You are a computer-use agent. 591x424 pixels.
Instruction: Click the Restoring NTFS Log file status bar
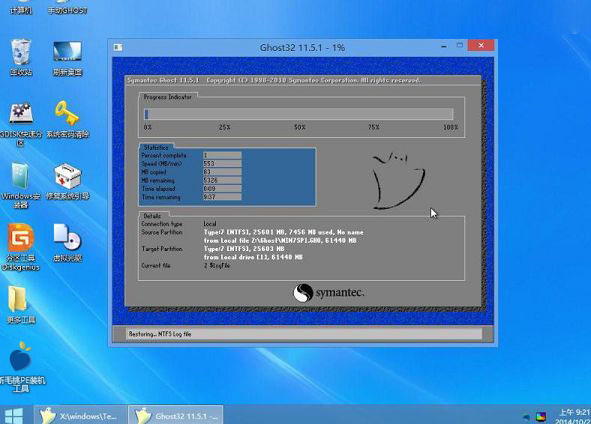click(x=304, y=334)
